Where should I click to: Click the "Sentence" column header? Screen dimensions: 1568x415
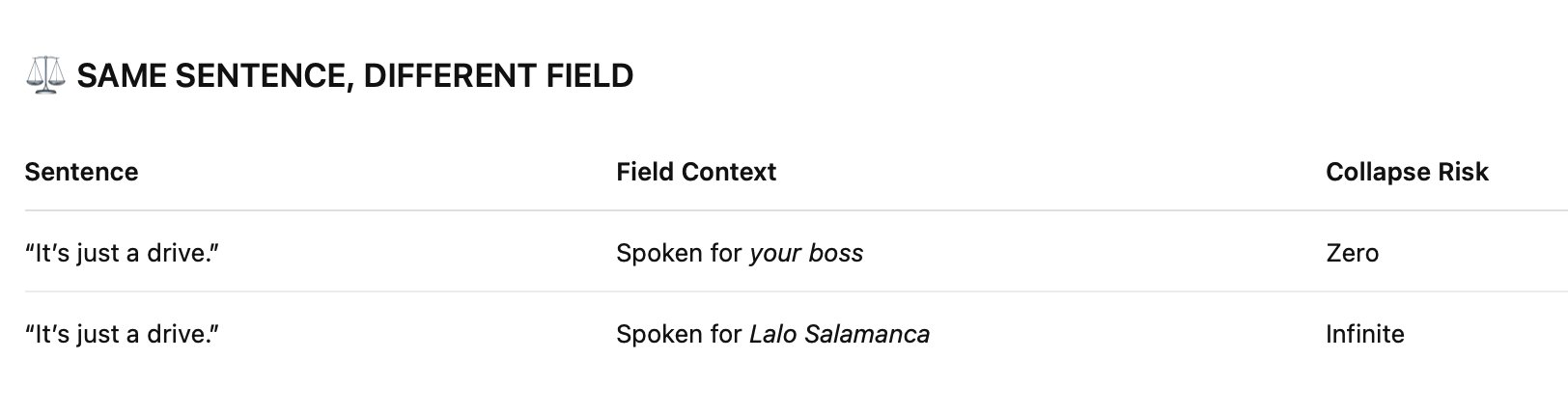(x=81, y=172)
